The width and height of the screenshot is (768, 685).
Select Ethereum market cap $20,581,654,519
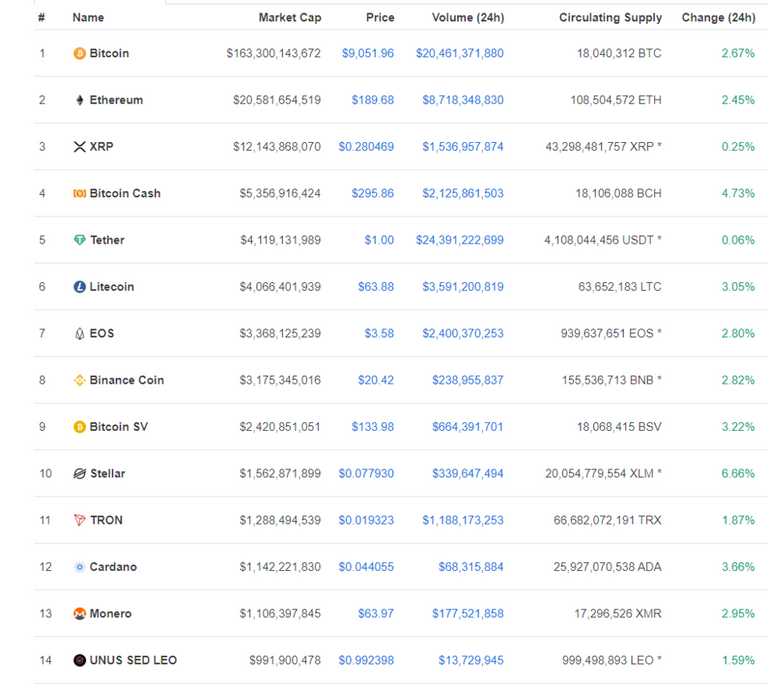click(277, 100)
